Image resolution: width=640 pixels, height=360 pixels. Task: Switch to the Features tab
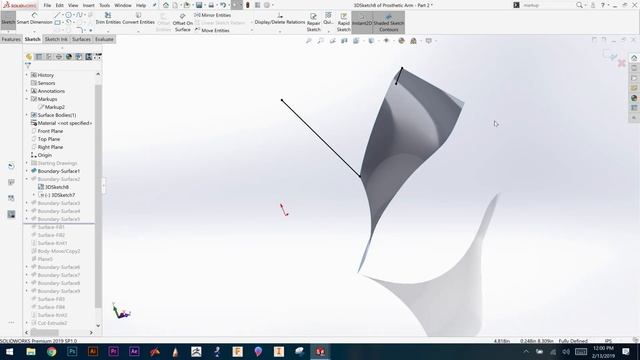11,39
